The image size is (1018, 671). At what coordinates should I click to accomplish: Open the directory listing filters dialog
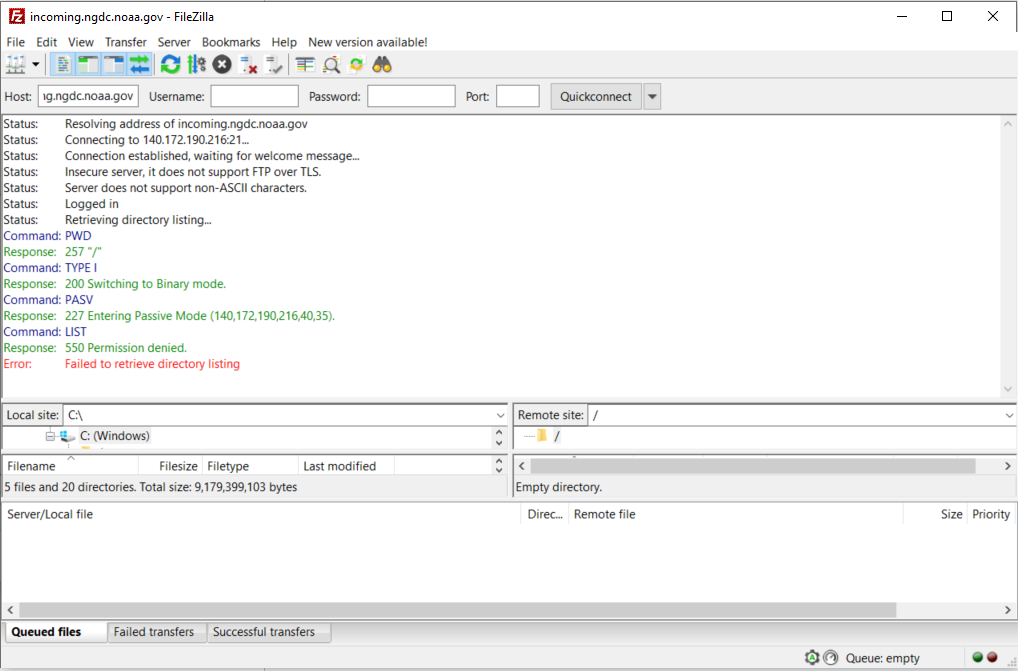pyautogui.click(x=305, y=65)
